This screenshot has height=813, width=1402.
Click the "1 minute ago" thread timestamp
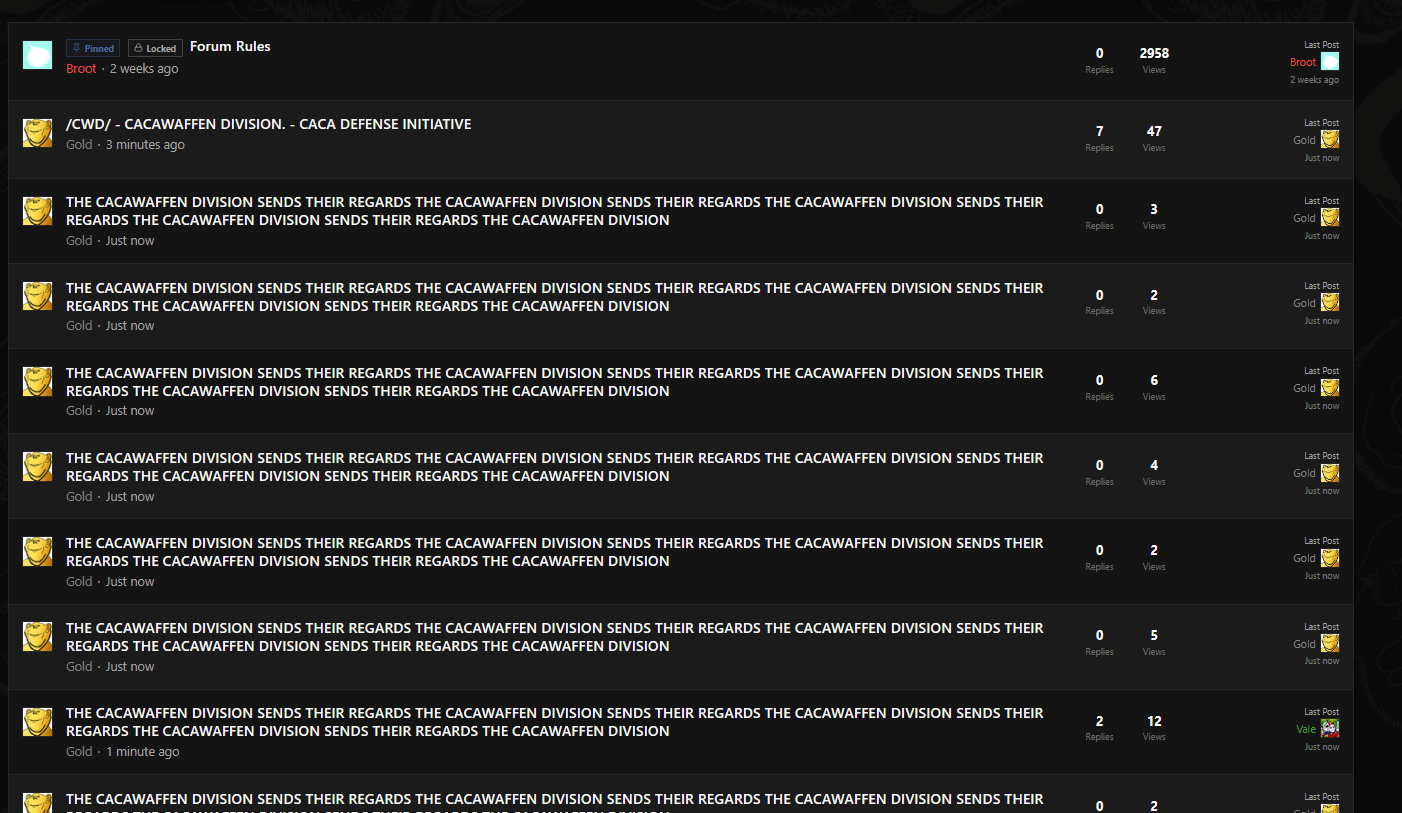point(142,752)
